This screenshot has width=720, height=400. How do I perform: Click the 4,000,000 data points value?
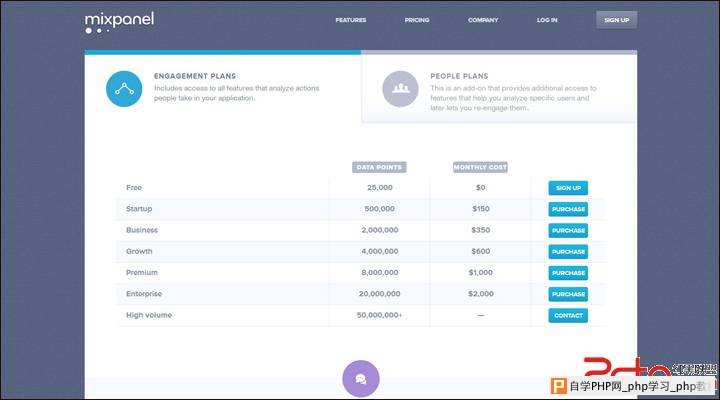[380, 251]
